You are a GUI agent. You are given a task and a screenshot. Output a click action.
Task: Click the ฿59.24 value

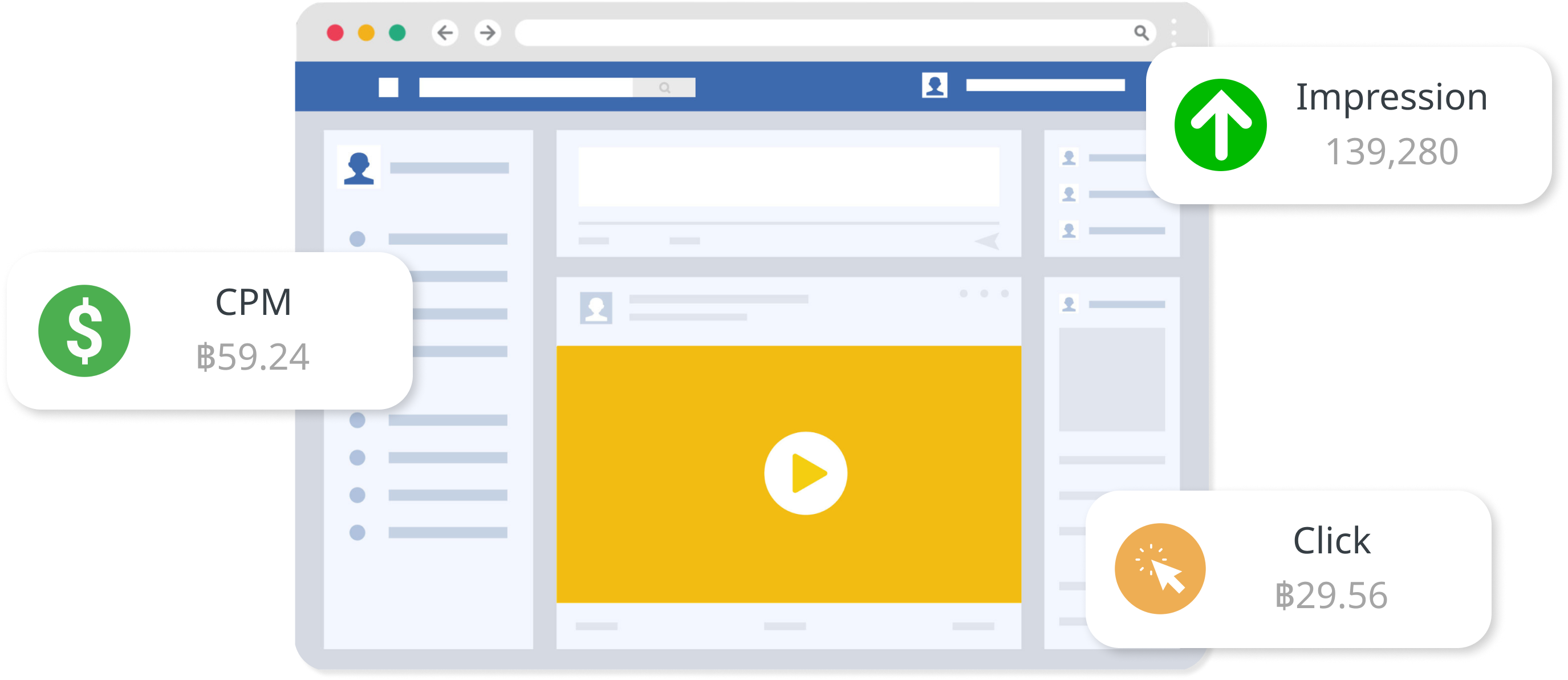pyautogui.click(x=253, y=357)
